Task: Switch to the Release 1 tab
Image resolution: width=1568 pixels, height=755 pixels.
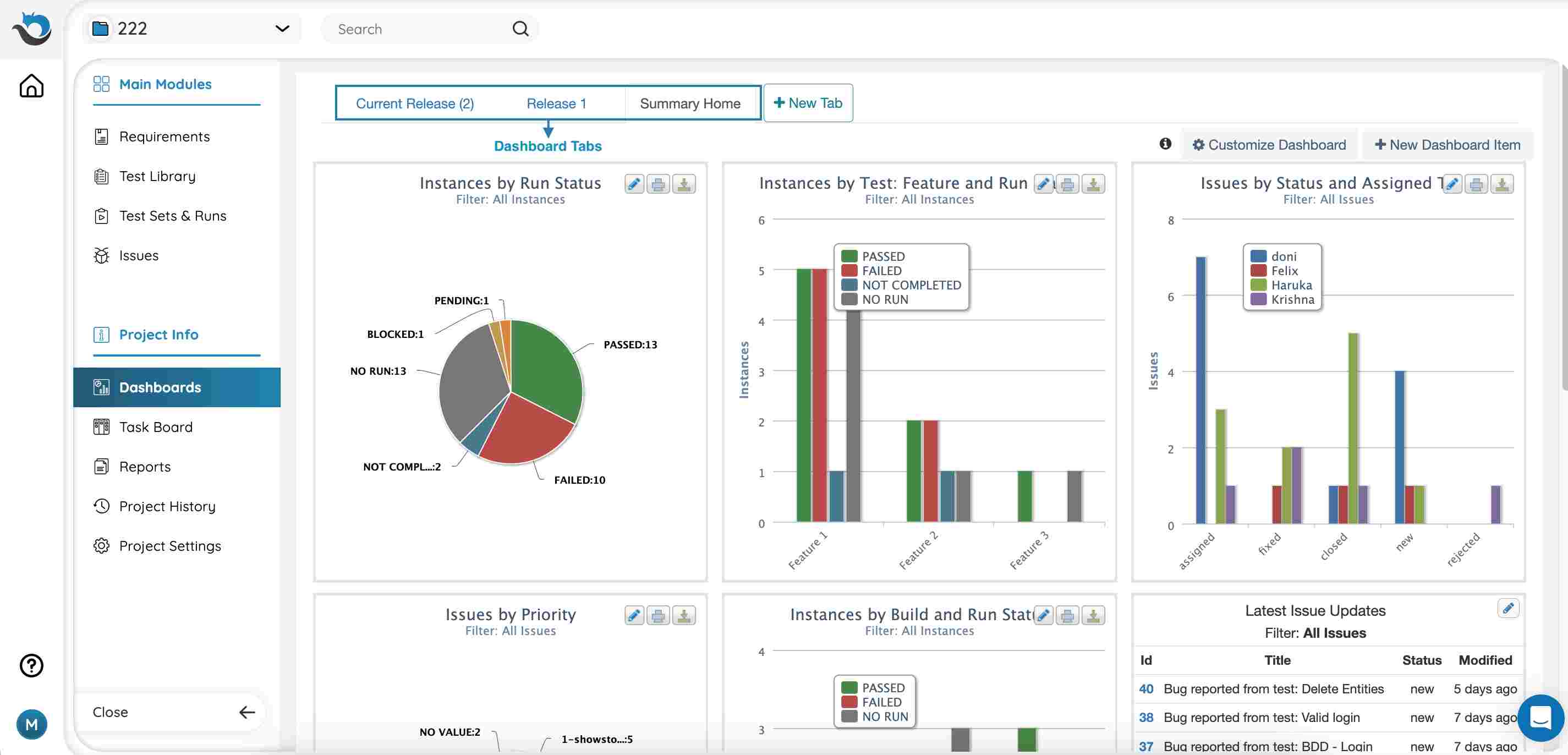Action: click(x=556, y=103)
